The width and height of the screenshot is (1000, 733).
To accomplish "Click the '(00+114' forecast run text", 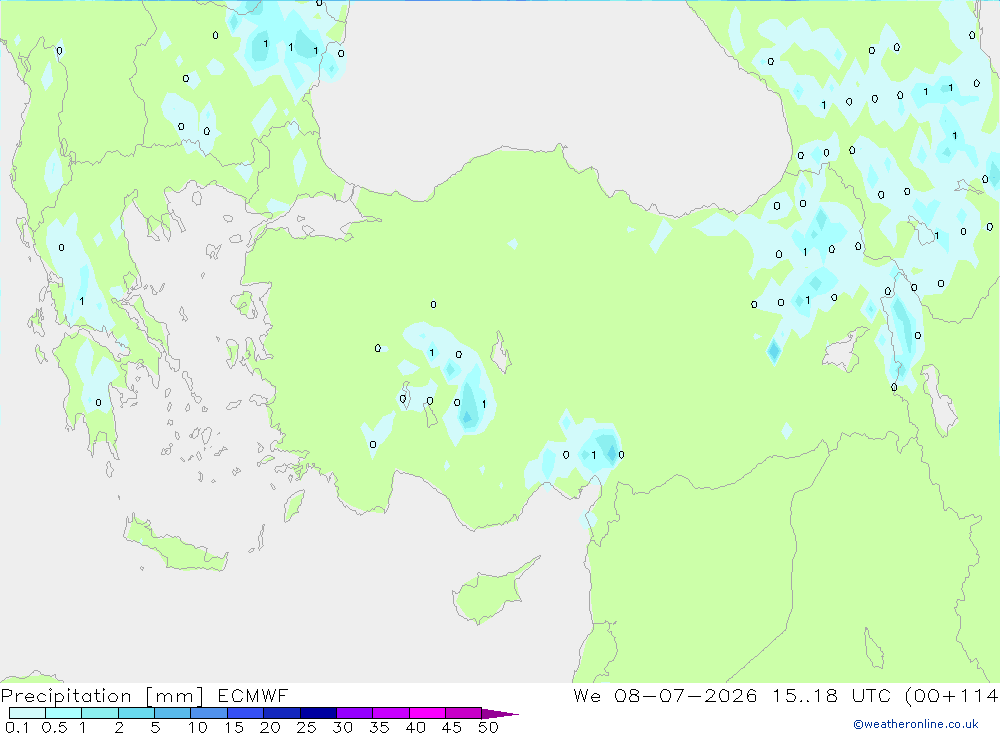I will click(x=952, y=695).
